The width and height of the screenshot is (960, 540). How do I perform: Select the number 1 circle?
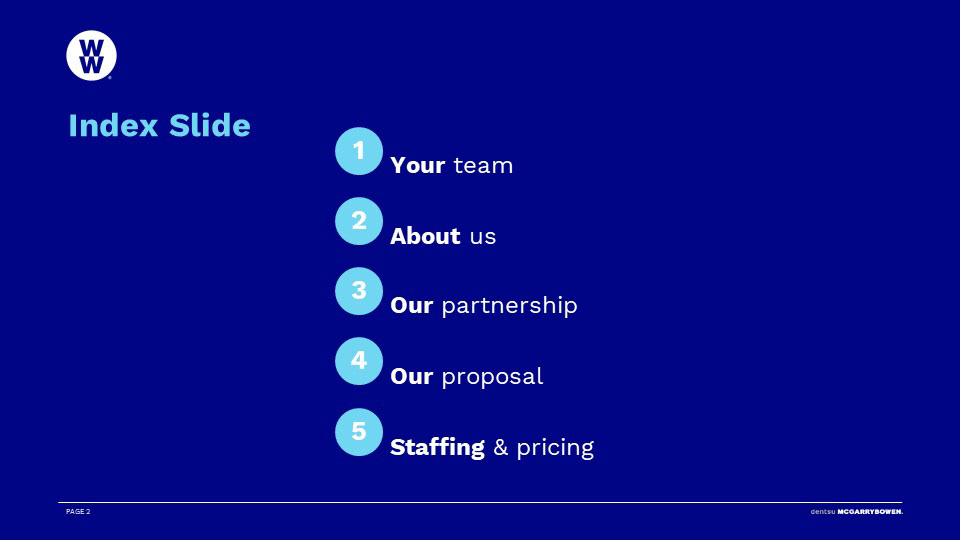tap(359, 151)
